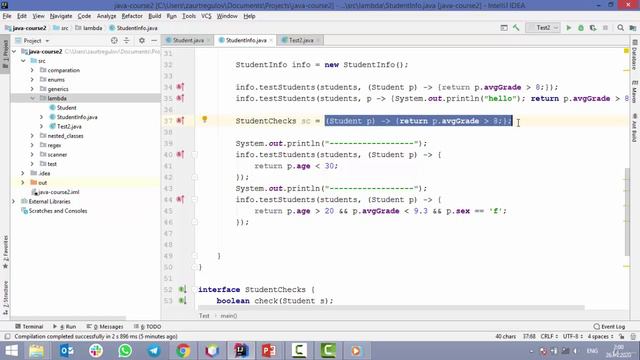Open WhatsApp from the taskbar

click(125, 351)
